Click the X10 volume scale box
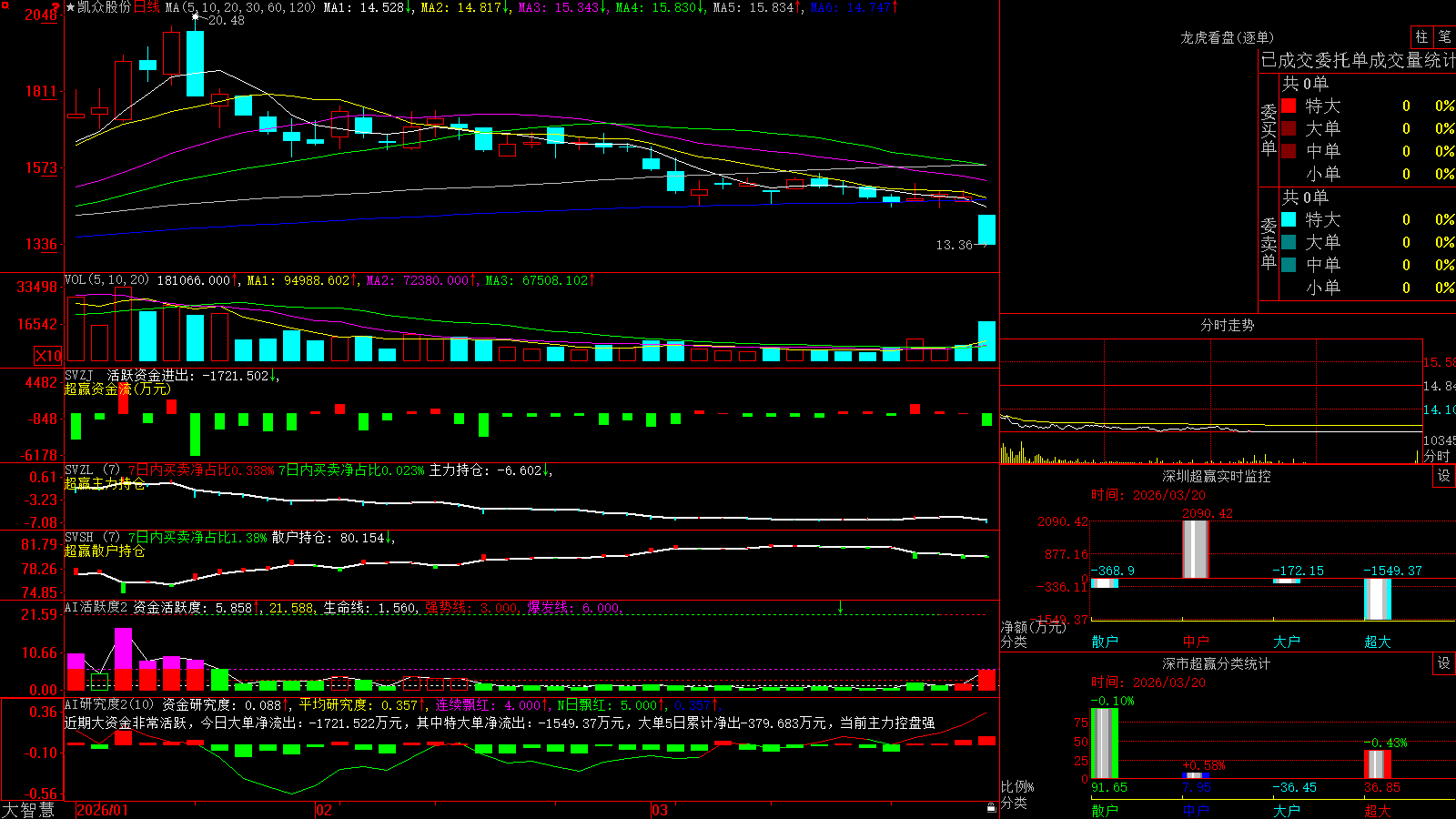The image size is (1456, 819). (x=48, y=356)
